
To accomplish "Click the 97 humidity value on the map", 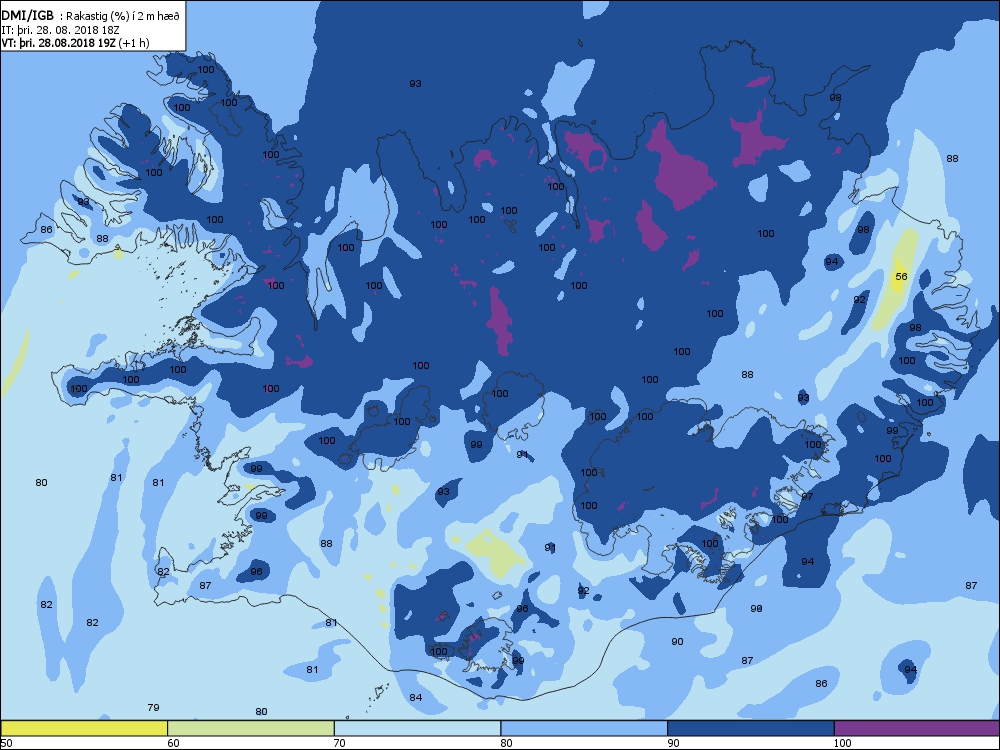I will pos(807,496).
